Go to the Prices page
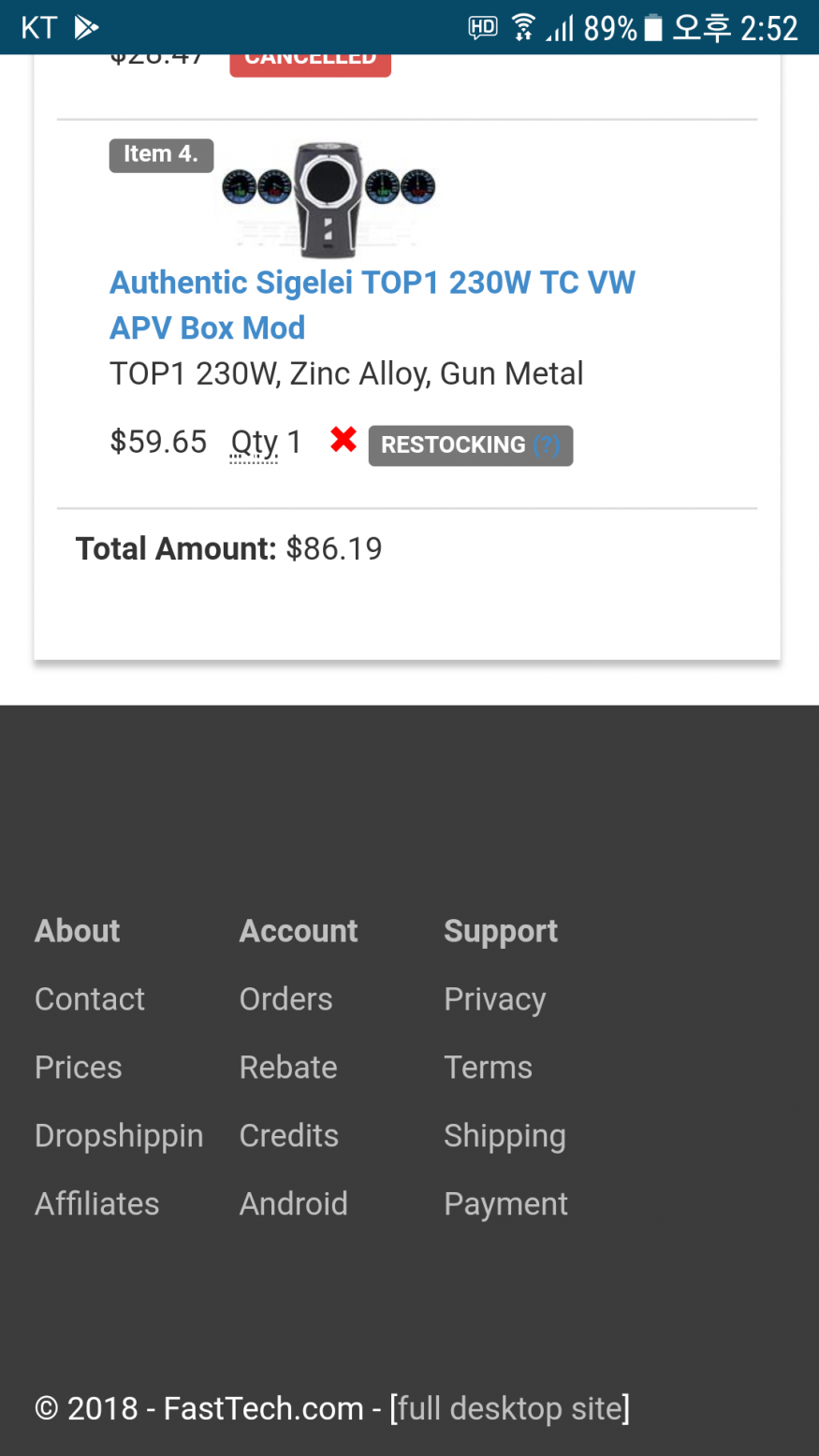 79,1068
